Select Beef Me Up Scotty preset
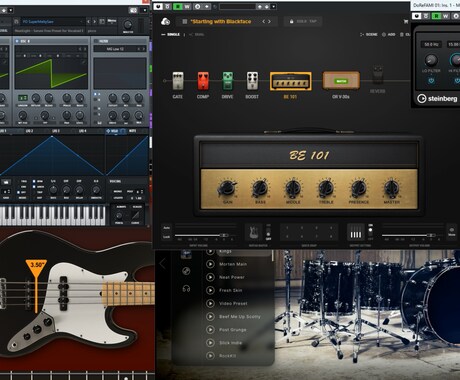 click(240, 317)
